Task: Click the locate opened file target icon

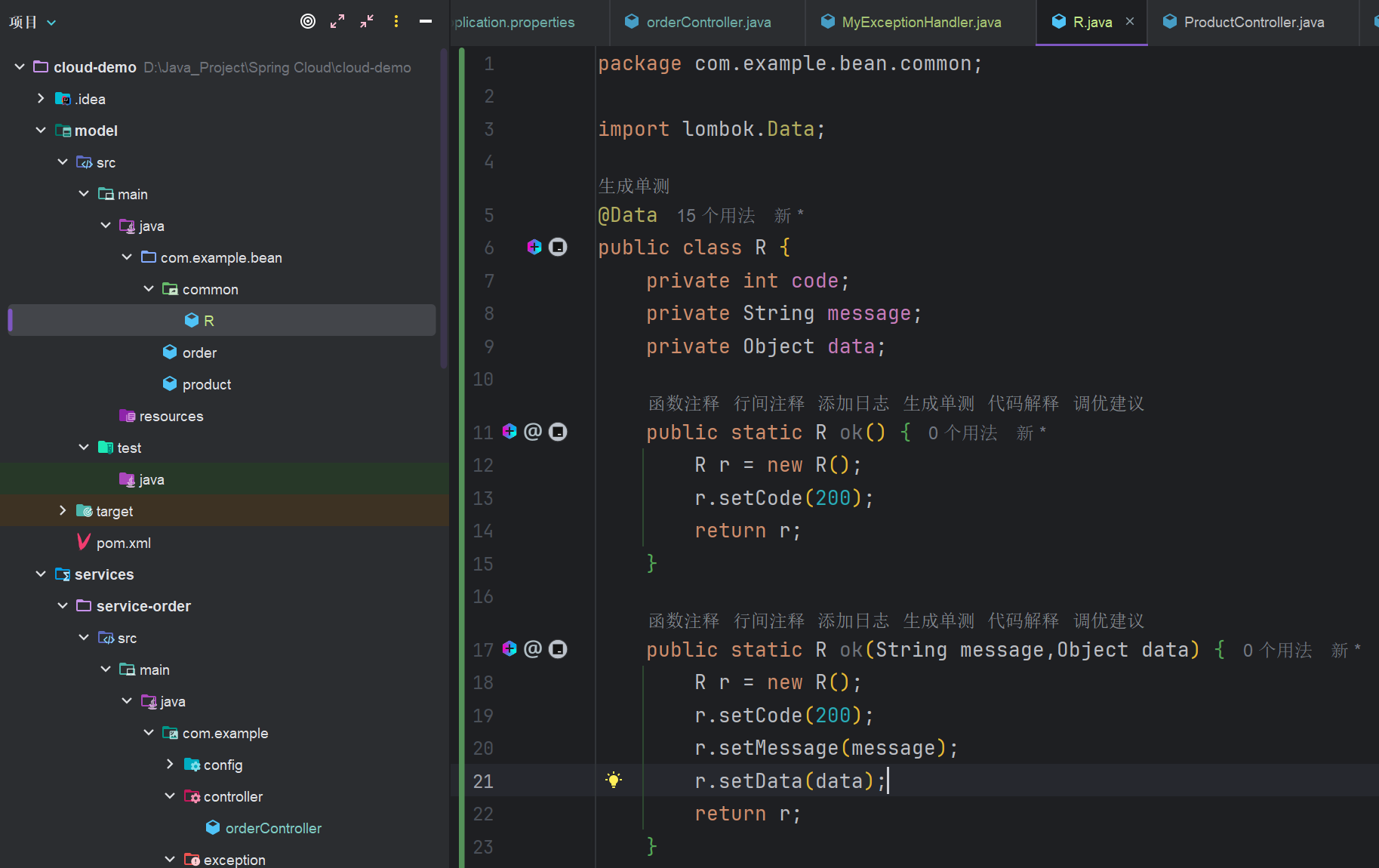Action: 308,21
